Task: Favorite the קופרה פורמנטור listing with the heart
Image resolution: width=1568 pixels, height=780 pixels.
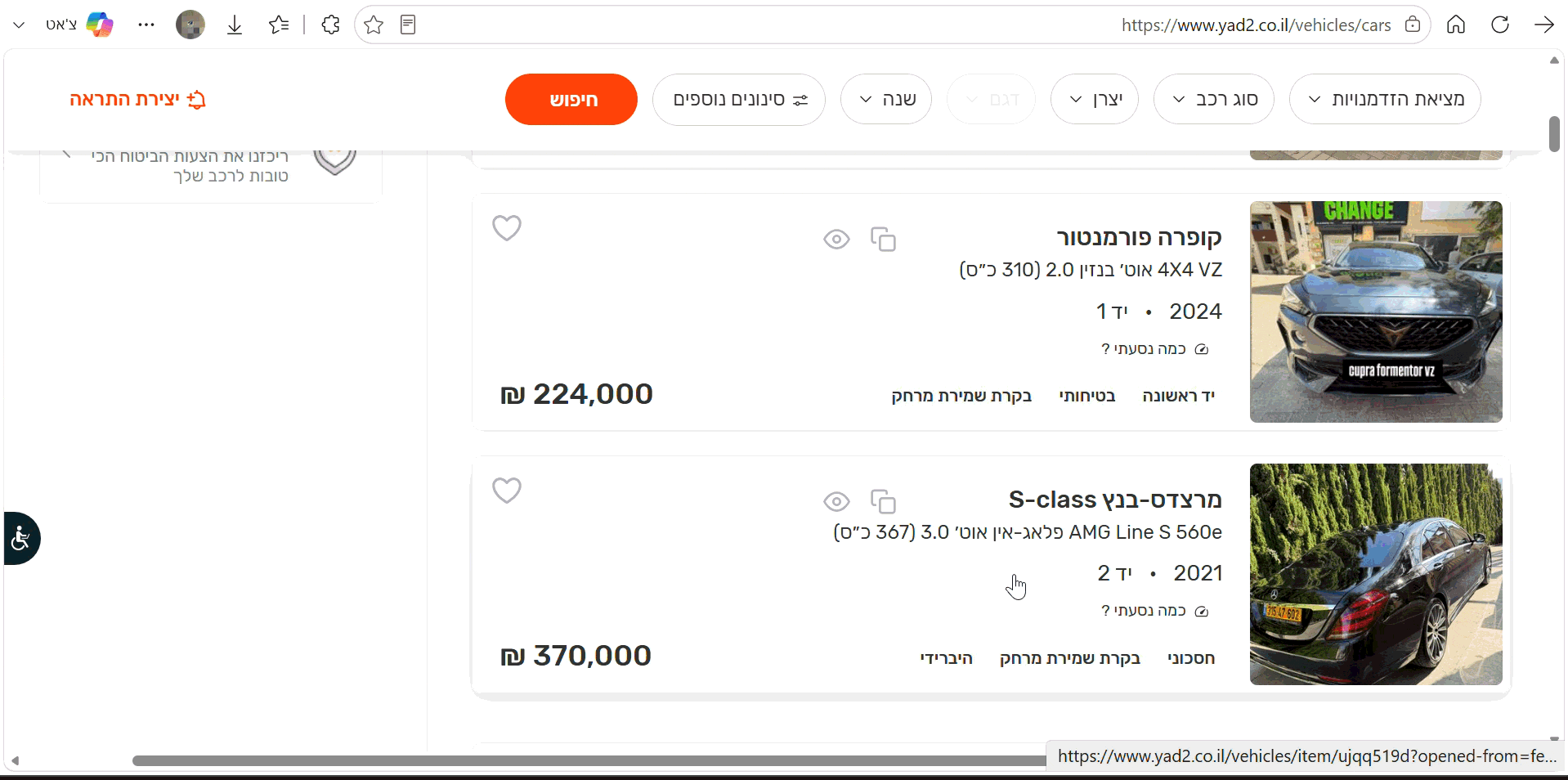Action: pos(507,228)
